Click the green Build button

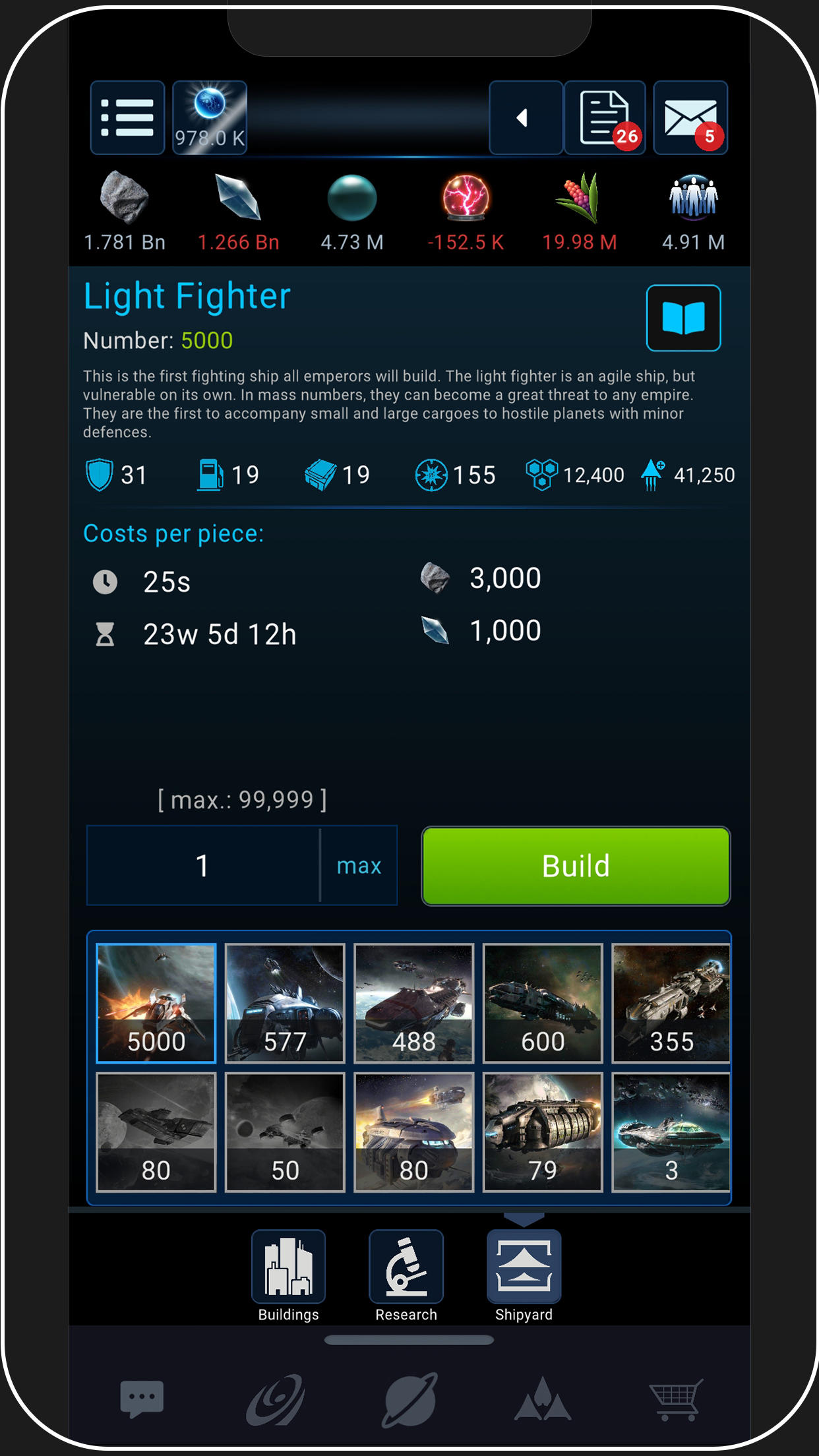[576, 866]
